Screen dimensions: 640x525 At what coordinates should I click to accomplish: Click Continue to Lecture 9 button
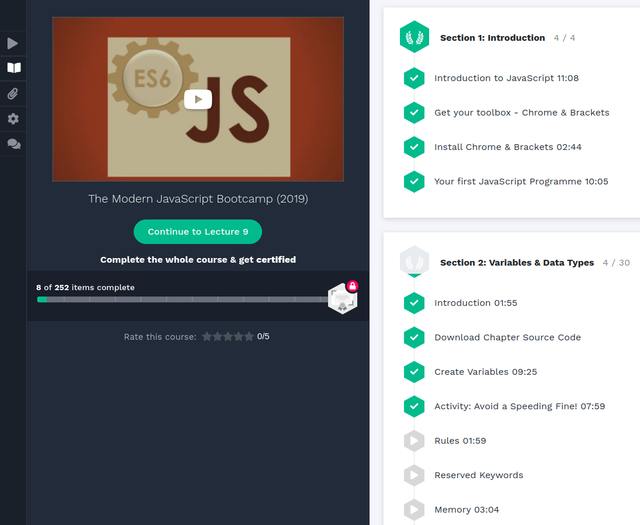198,231
